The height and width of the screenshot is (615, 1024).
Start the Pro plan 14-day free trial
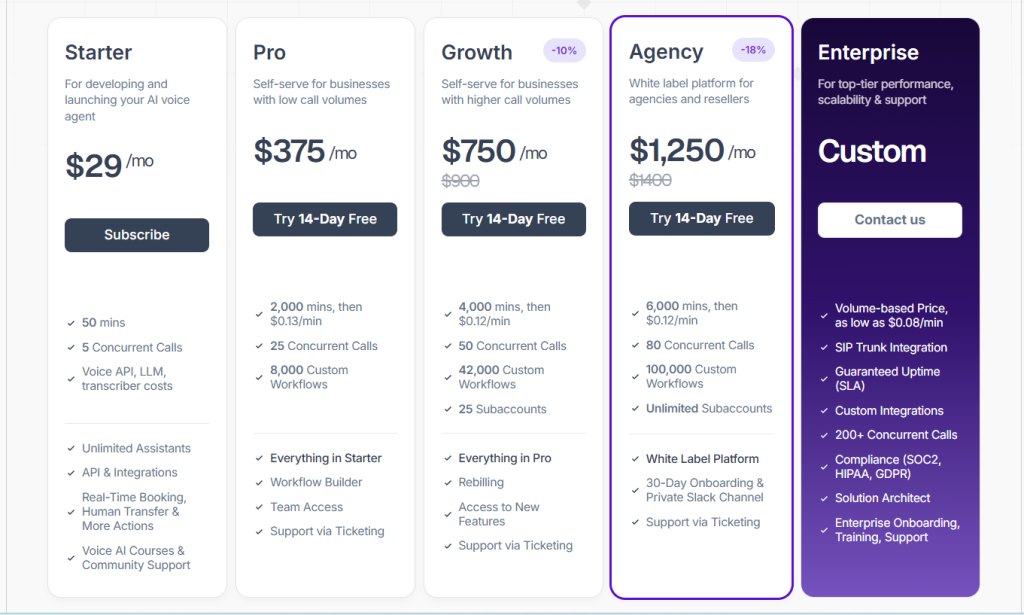[x=325, y=219]
